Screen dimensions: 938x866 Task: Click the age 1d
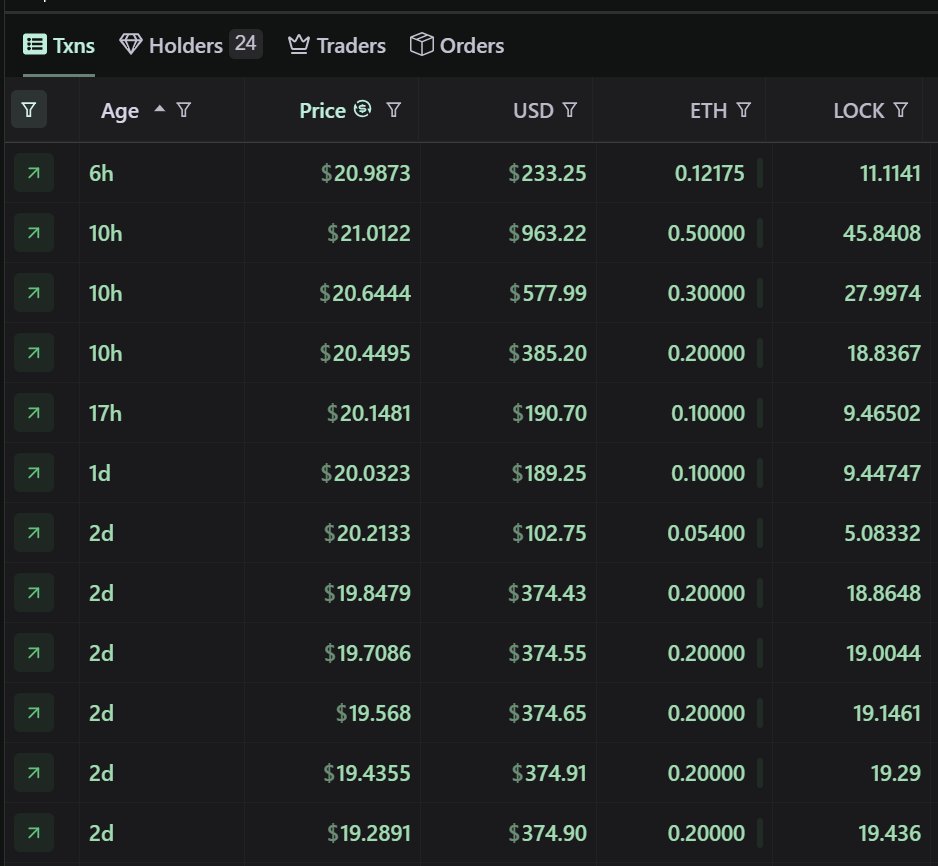[100, 473]
